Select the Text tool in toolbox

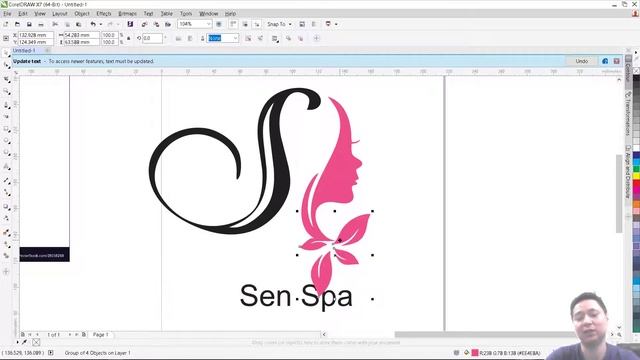pyautogui.click(x=6, y=167)
